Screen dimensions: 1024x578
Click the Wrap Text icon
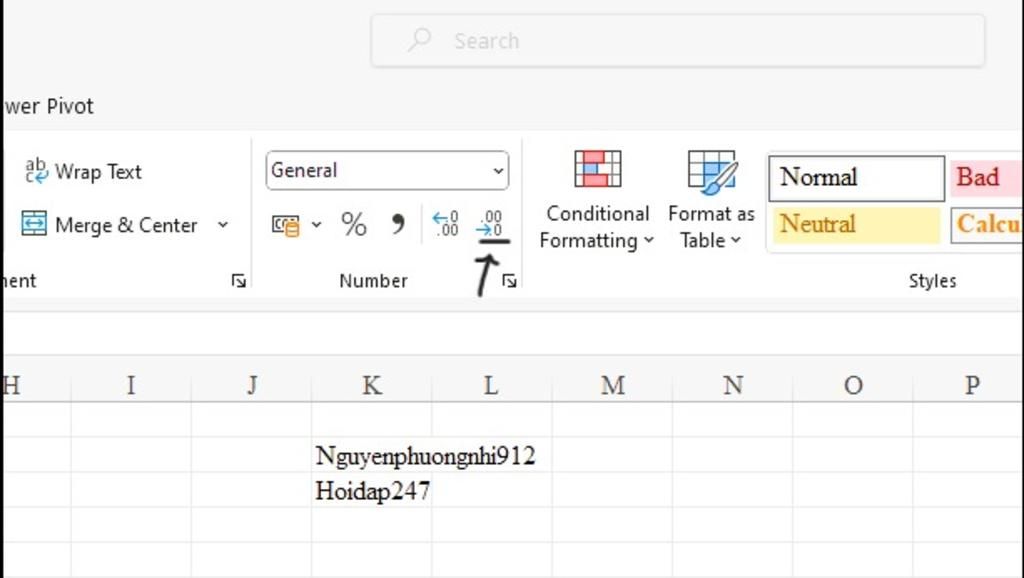click(x=37, y=171)
